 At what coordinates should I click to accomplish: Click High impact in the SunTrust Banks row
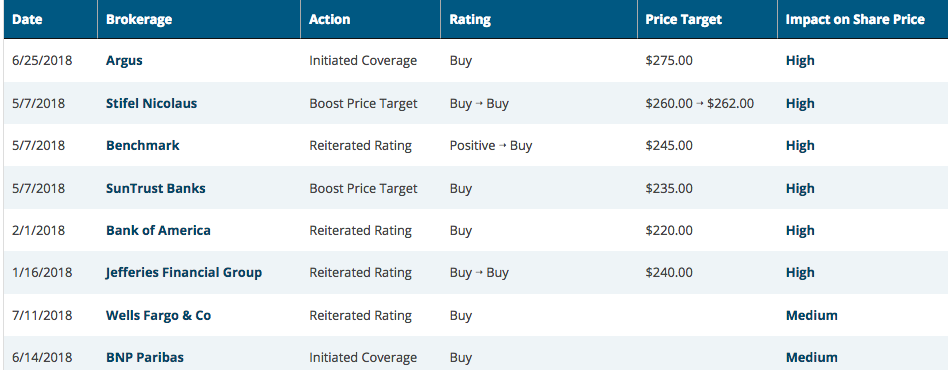[x=800, y=188]
